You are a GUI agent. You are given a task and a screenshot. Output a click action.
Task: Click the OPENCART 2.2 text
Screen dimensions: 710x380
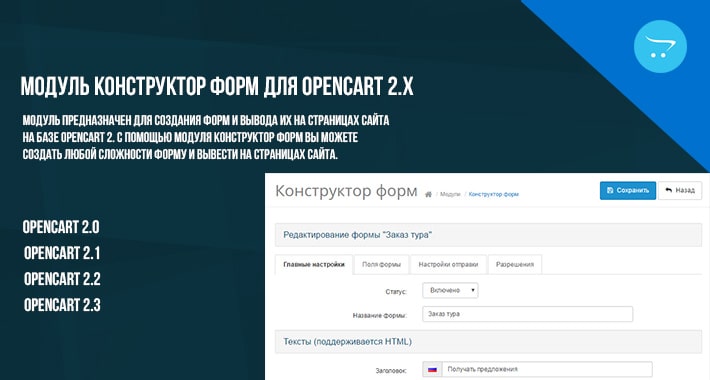point(62,279)
